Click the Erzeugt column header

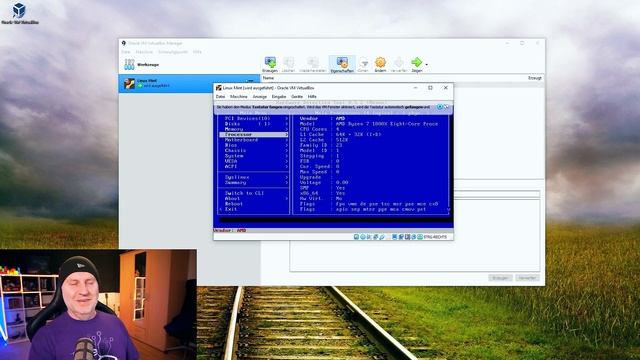tap(535, 78)
